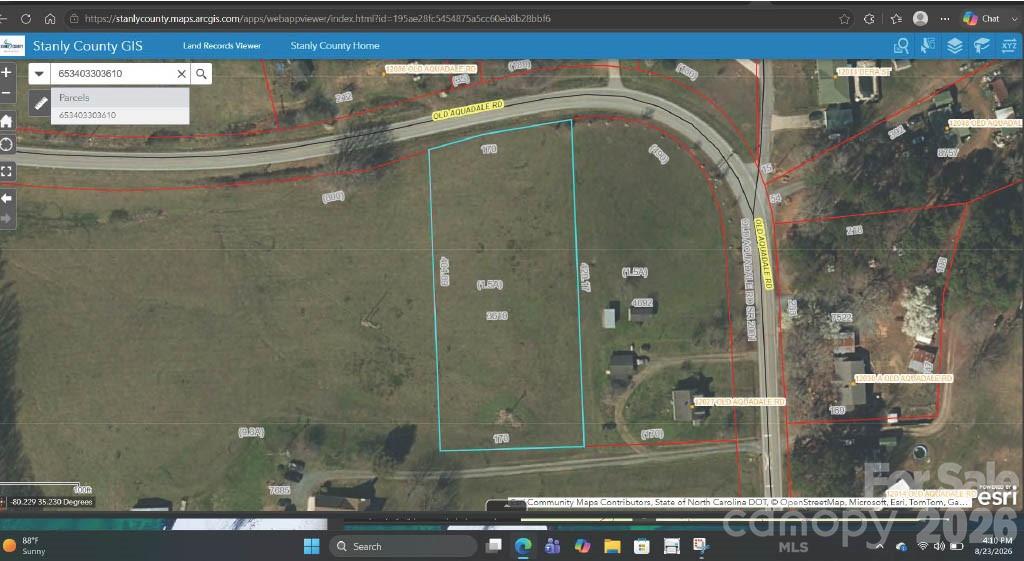
Task: Click the Windows taskbar Search box
Action: 403,546
